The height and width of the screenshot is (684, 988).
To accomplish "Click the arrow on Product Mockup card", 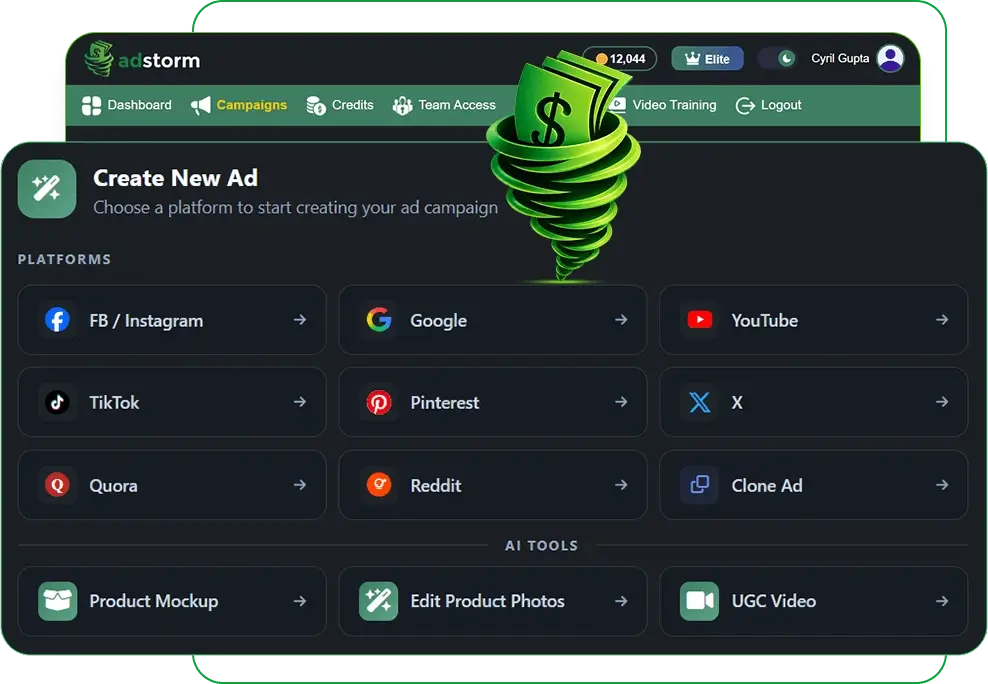I will [300, 601].
